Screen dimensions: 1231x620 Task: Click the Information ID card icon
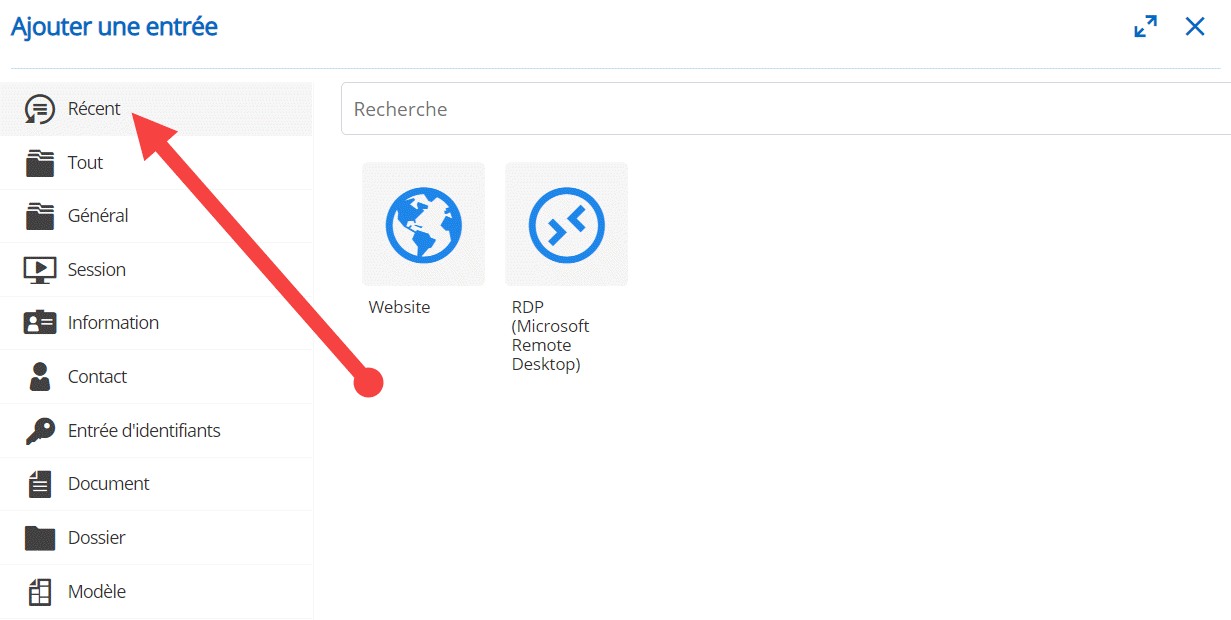(x=39, y=323)
